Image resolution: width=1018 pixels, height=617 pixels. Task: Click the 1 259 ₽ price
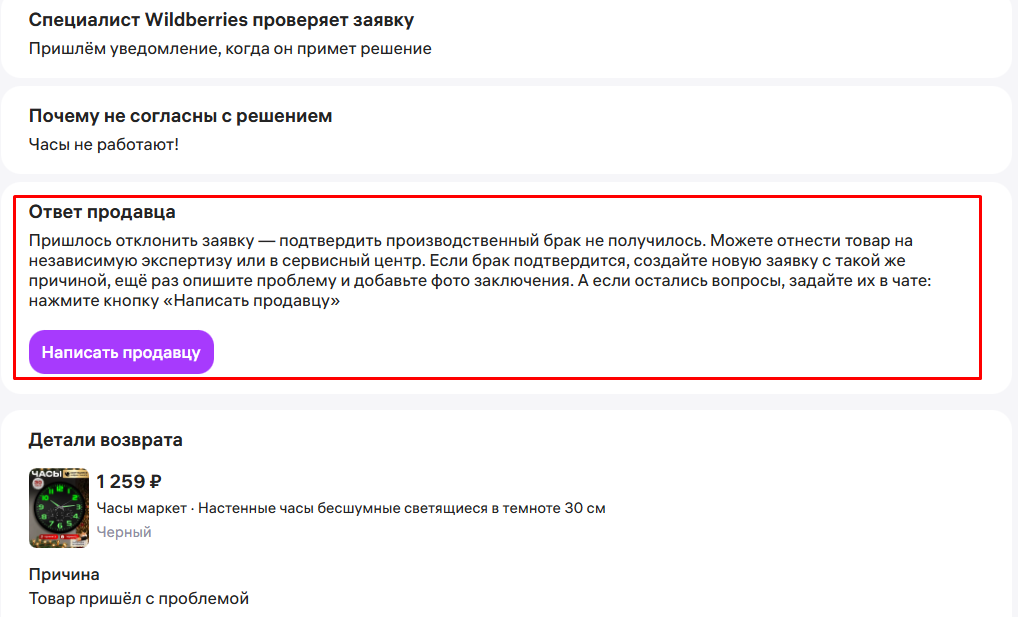[130, 481]
